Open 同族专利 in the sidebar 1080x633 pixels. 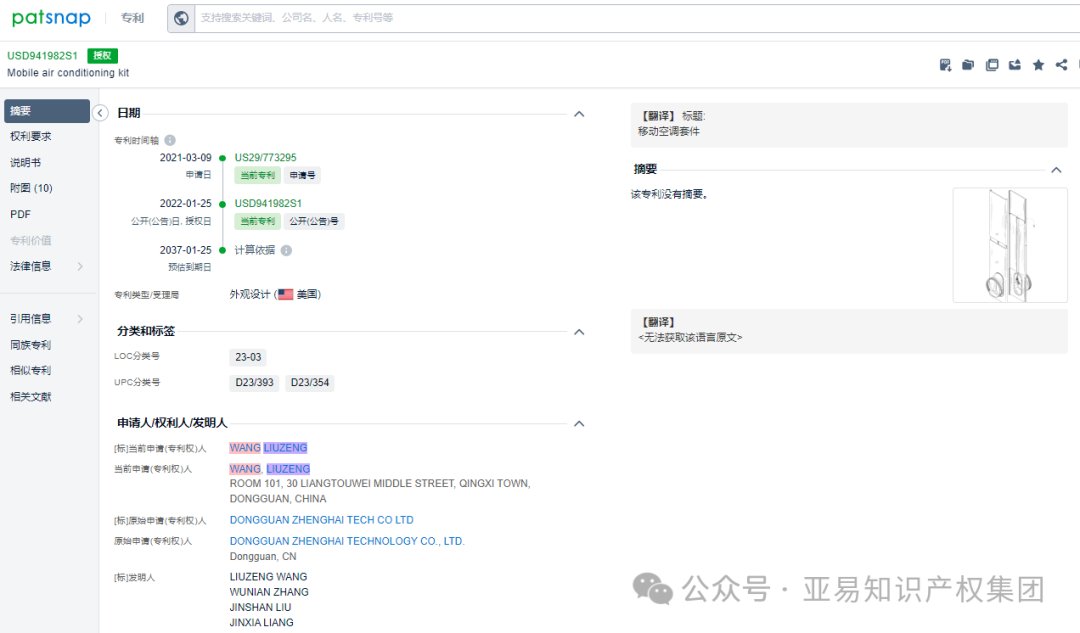(30, 345)
